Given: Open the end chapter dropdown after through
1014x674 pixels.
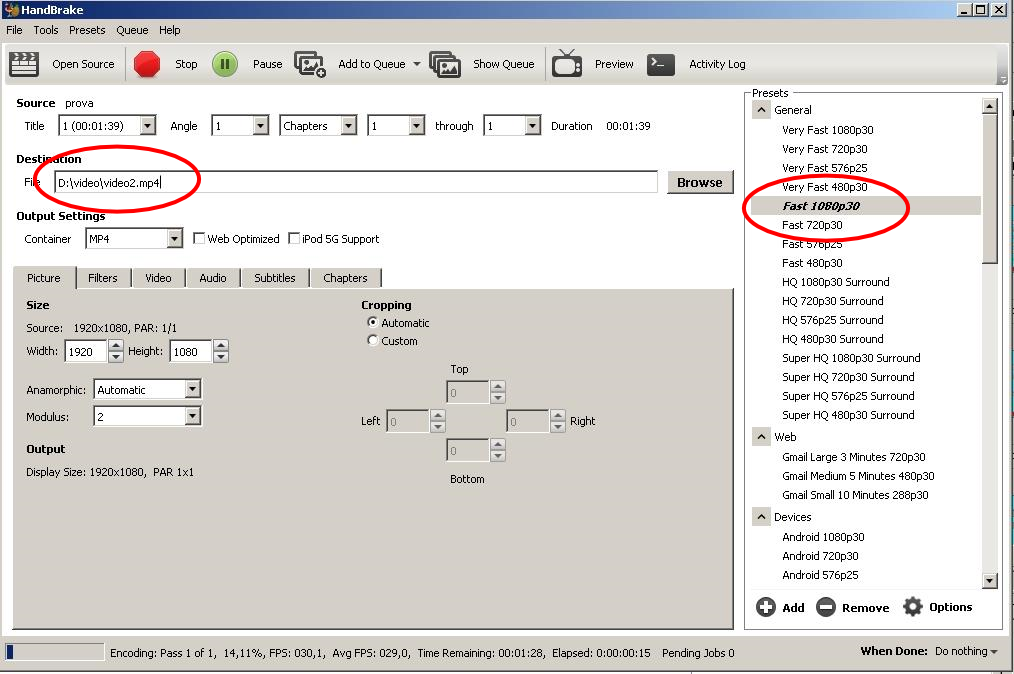Looking at the screenshot, I should 533,125.
